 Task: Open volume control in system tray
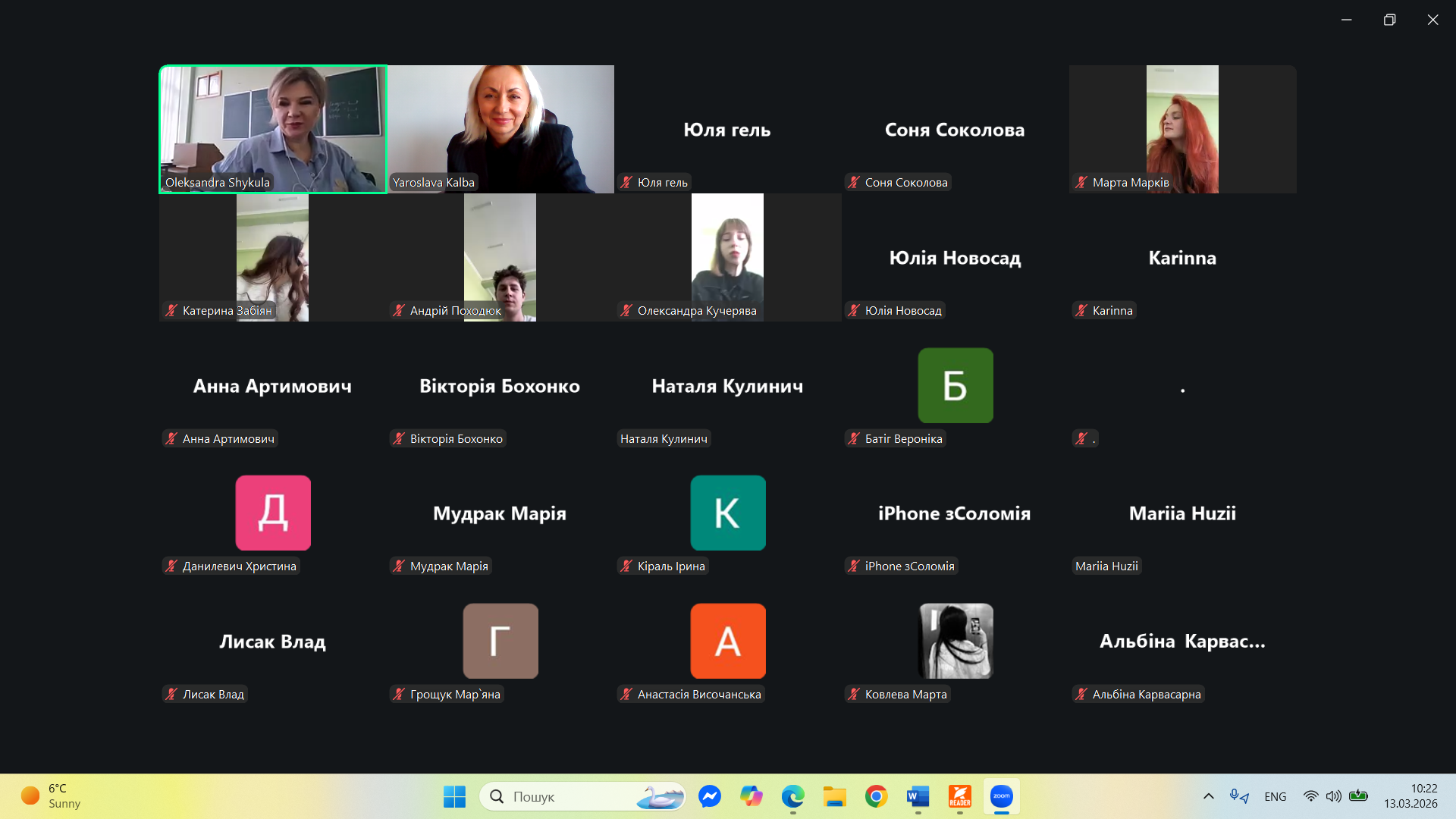tap(1333, 796)
